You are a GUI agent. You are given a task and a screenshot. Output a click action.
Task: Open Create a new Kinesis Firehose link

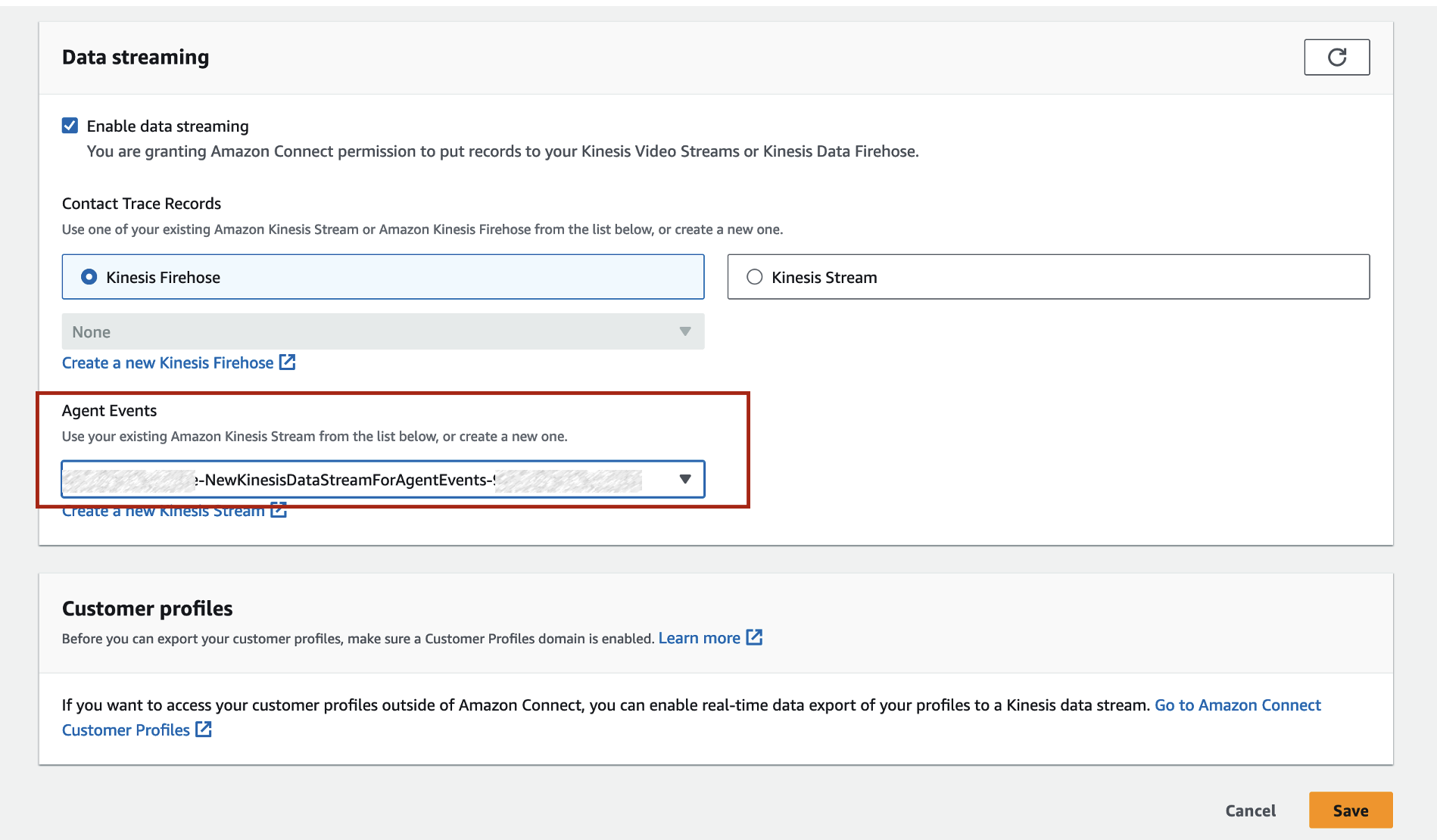[167, 363]
